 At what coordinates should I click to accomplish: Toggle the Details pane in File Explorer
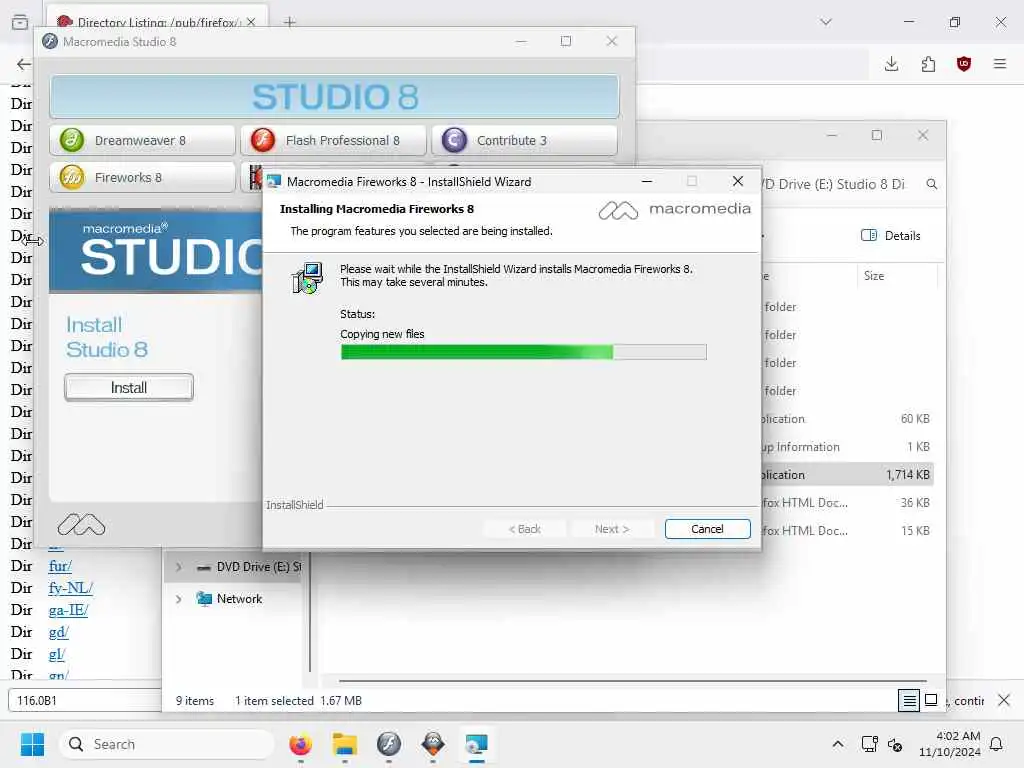pos(891,236)
